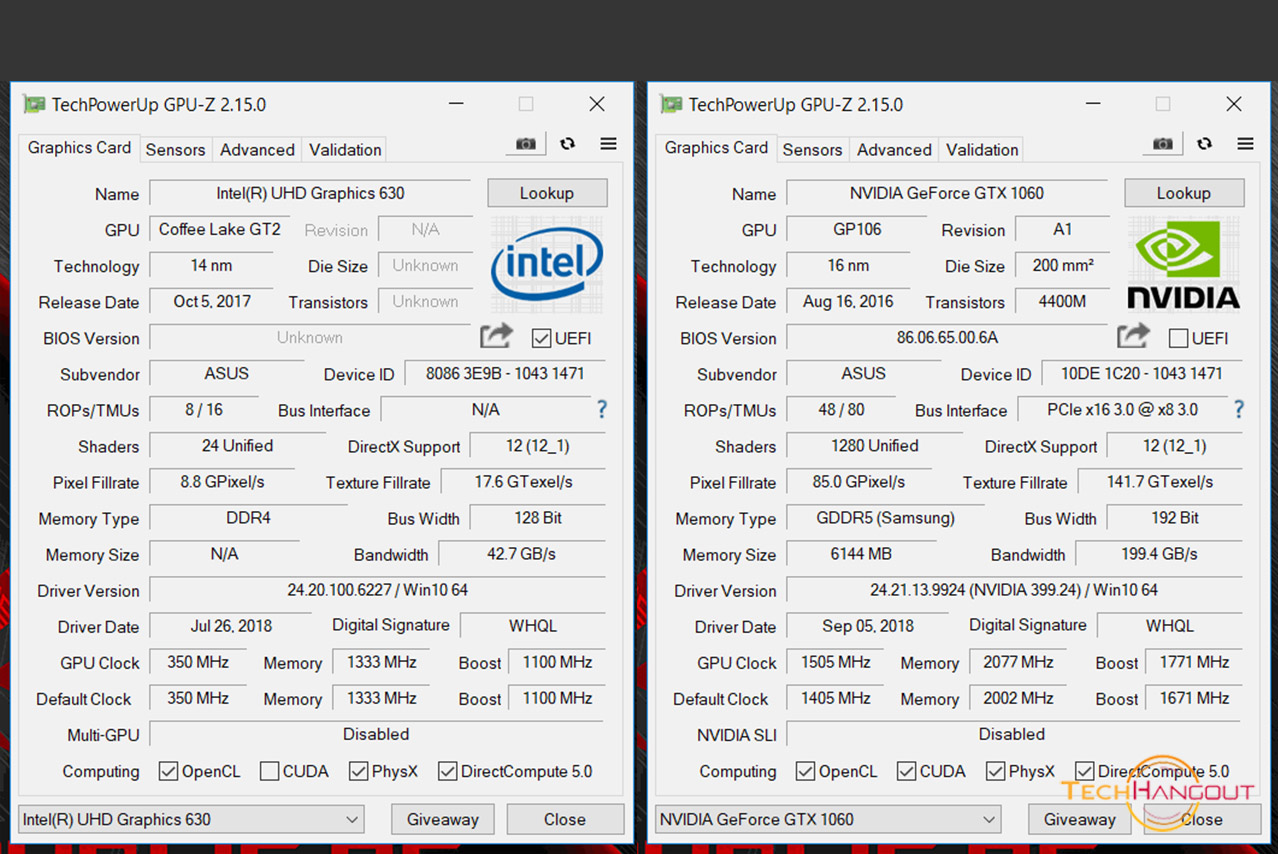Click the BIOS share/export icon in Intel window
The image size is (1278, 854).
pos(496,337)
